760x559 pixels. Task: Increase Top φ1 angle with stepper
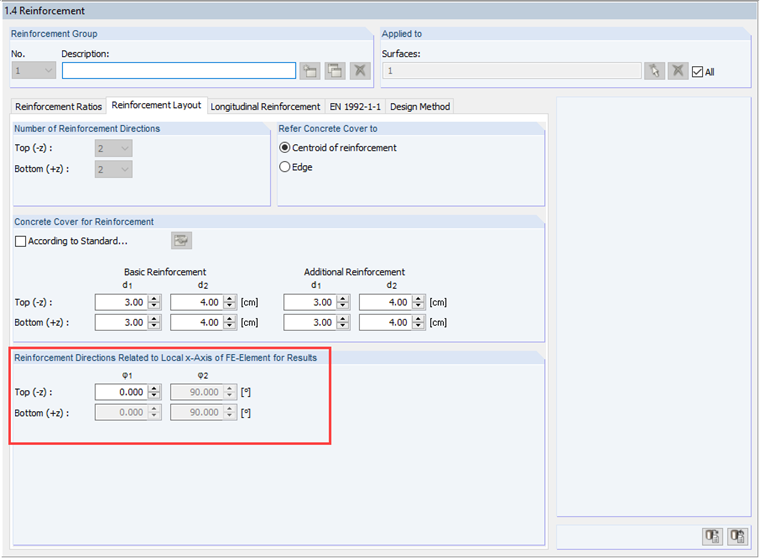point(154,388)
